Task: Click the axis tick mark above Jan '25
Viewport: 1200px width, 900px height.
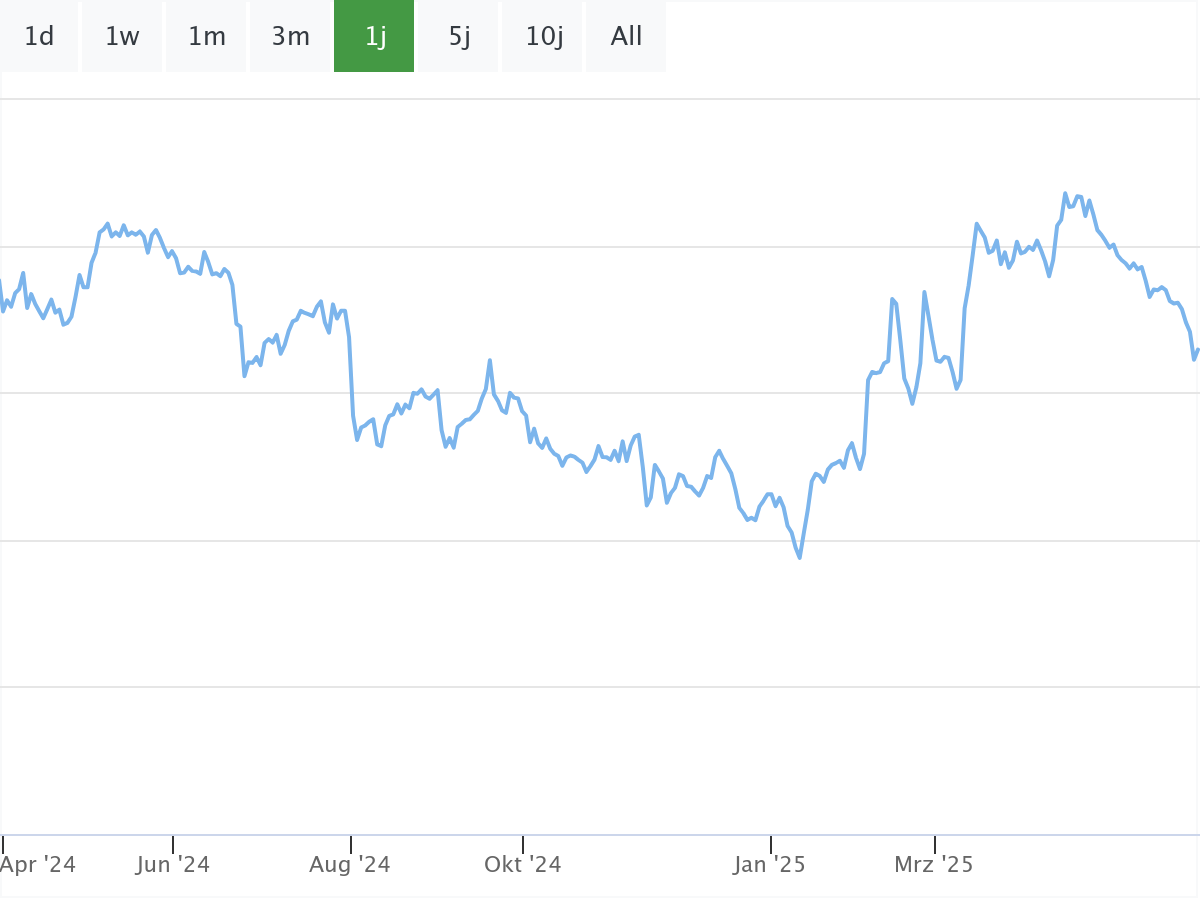Action: [x=771, y=845]
